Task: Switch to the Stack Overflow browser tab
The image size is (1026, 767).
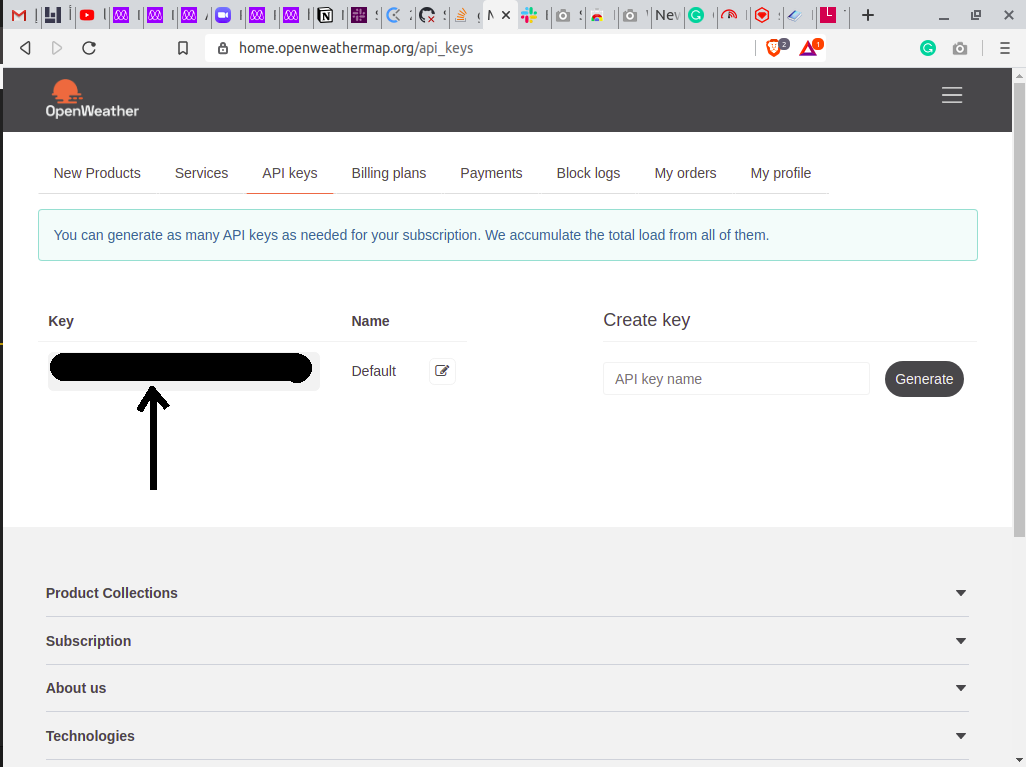Action: click(x=461, y=15)
